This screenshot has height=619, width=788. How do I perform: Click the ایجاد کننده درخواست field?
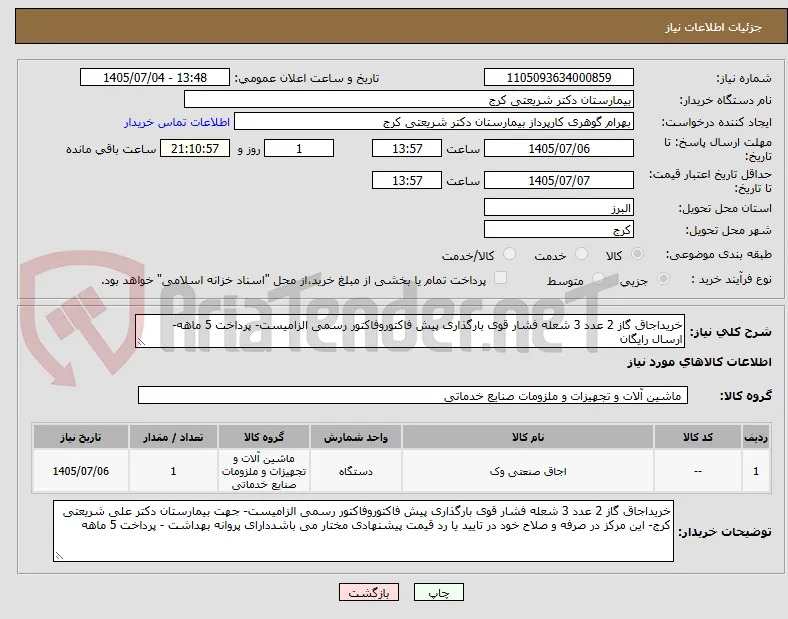pyautogui.click(x=434, y=122)
